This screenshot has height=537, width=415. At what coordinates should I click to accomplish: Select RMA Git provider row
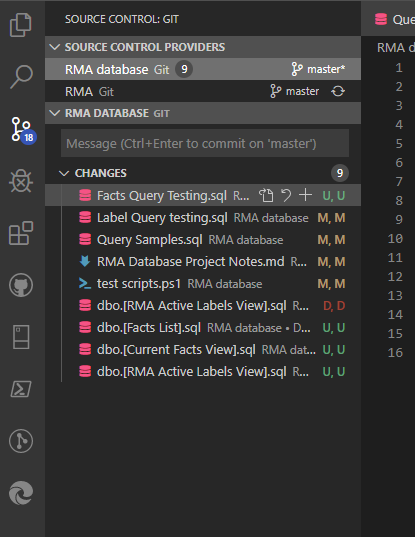[x=203, y=91]
